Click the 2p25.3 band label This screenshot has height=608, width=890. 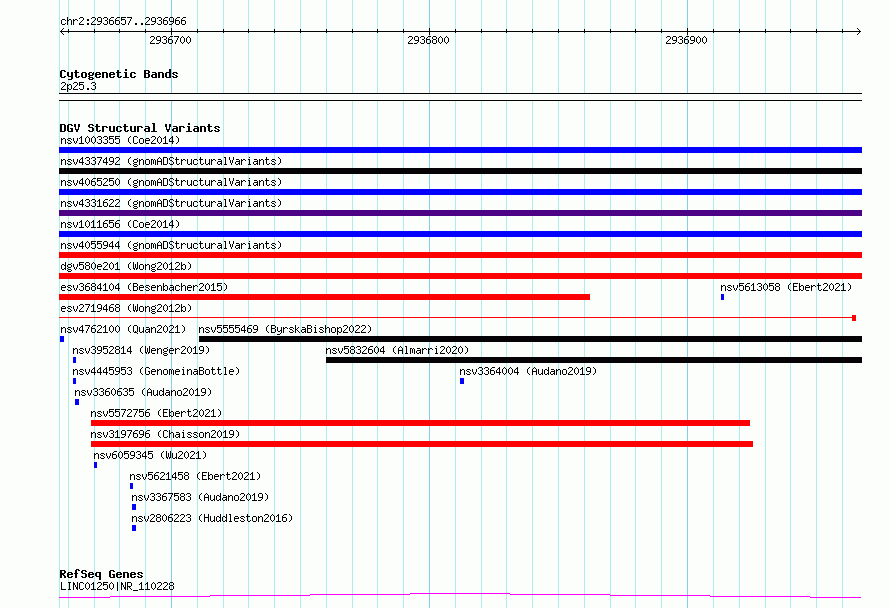coord(78,86)
